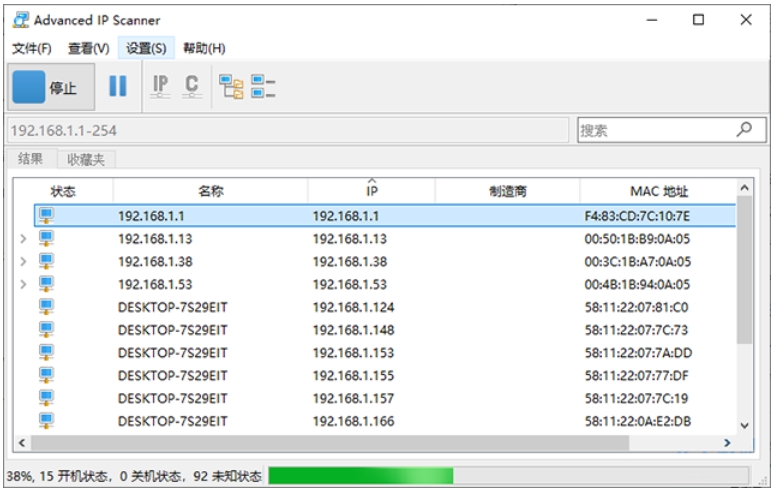Click the computer icon for 192.168.1.124 row
This screenshot has height=489, width=772.
coord(46,306)
